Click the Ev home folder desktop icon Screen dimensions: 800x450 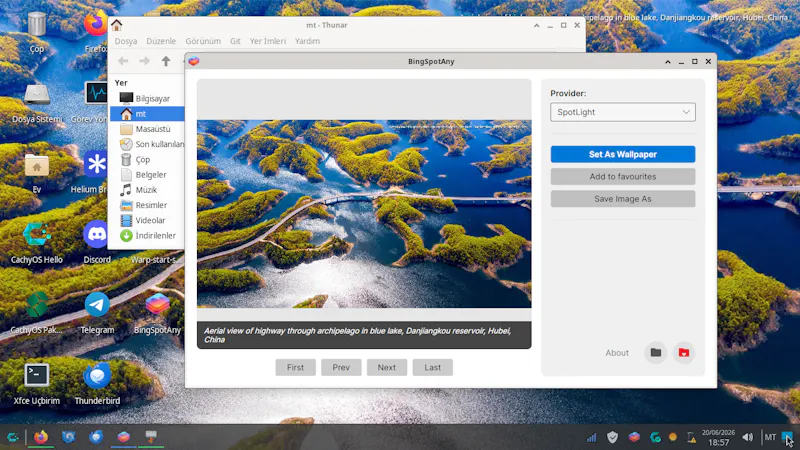tap(37, 166)
